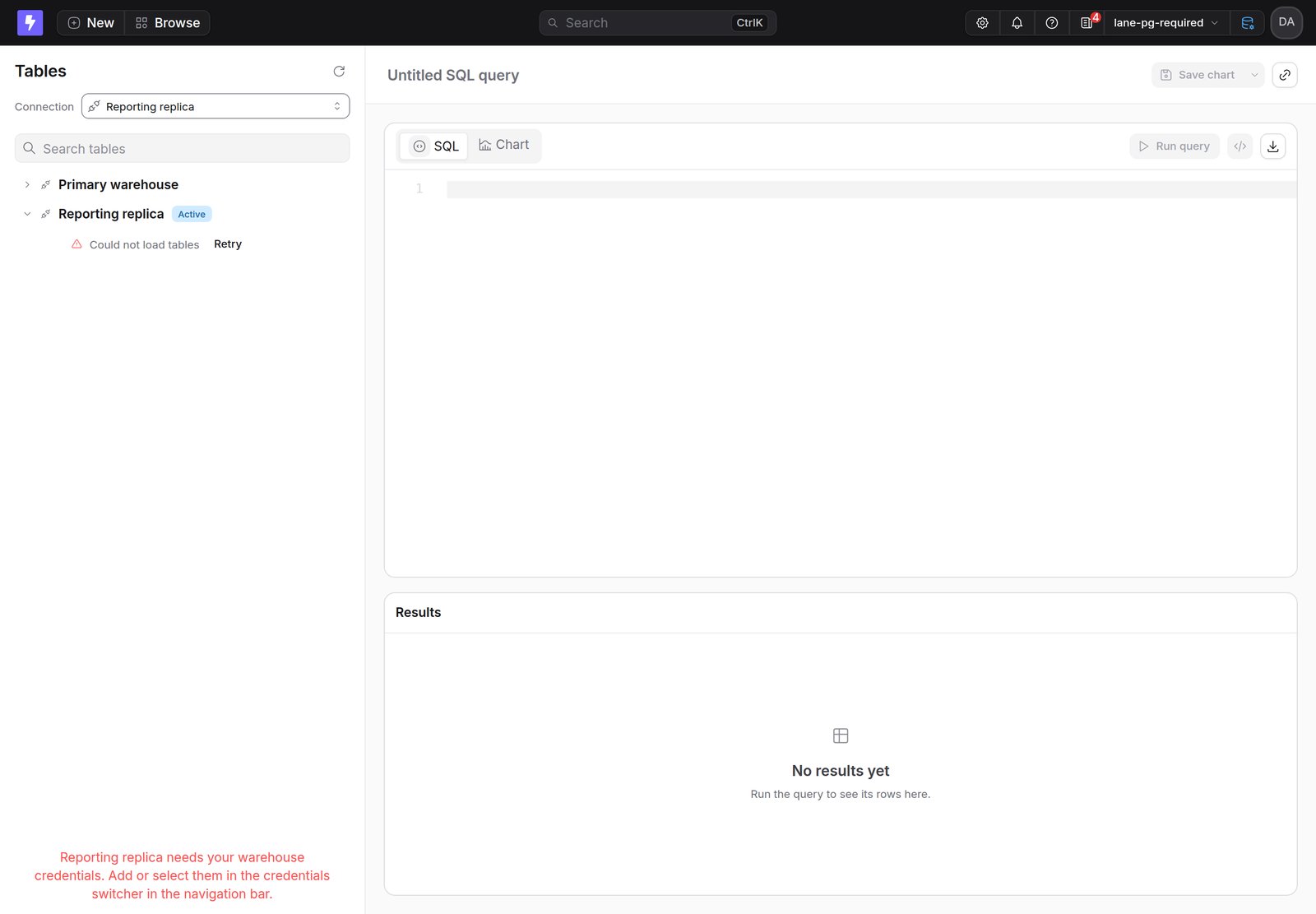Click the Untitled SQL query title
Viewport: 1316px width, 914px height.
click(x=453, y=75)
